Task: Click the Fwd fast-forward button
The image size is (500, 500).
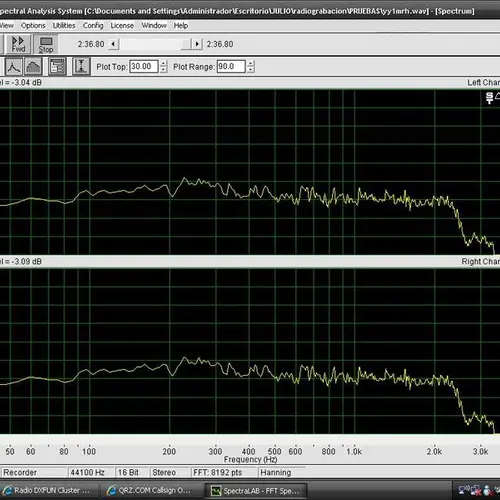Action: point(18,44)
